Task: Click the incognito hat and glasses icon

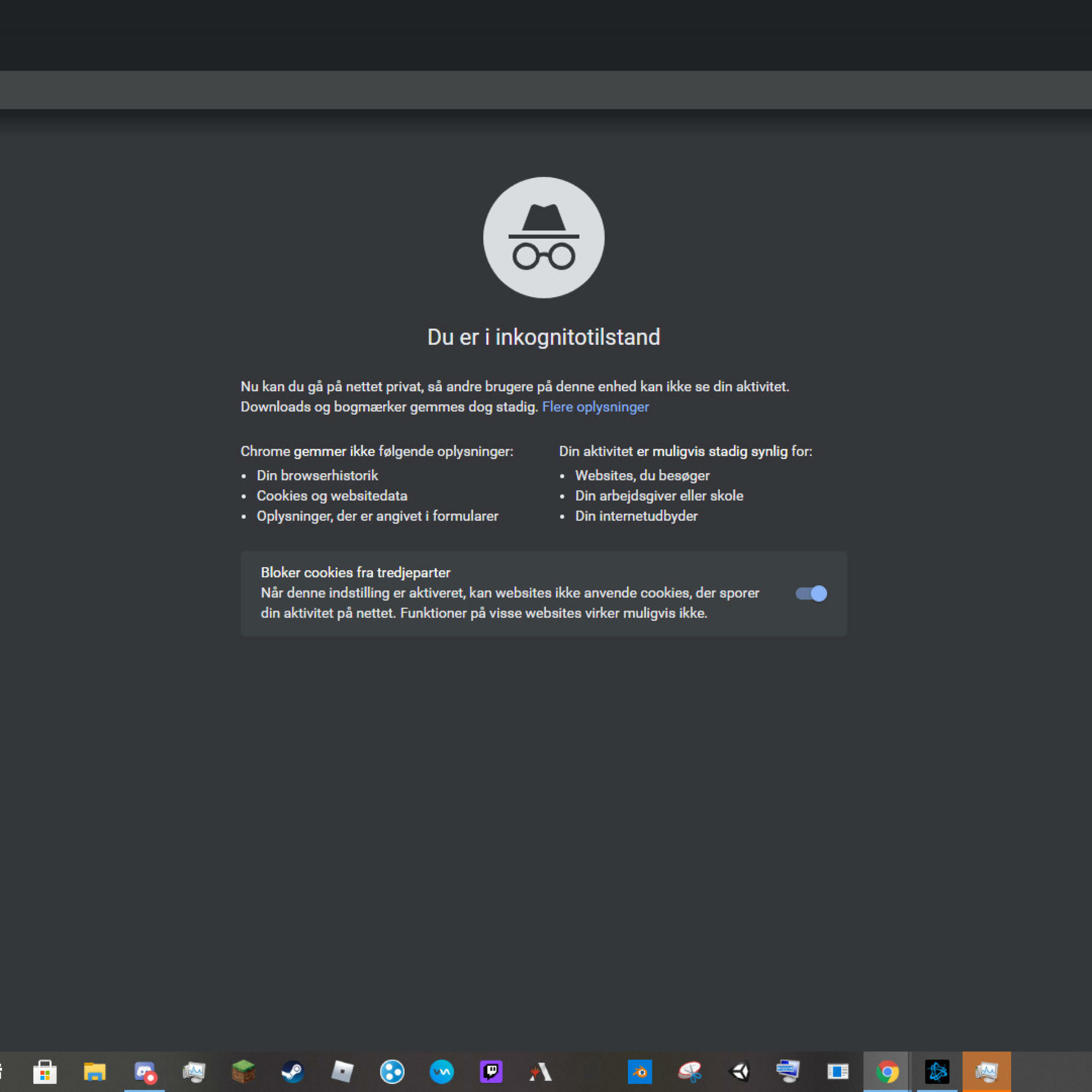Action: [543, 237]
